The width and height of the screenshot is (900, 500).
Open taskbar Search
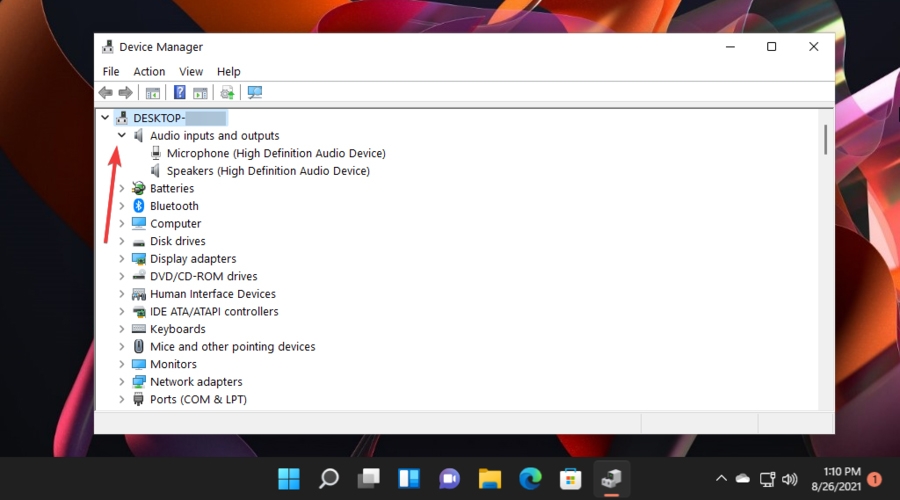[x=329, y=478]
